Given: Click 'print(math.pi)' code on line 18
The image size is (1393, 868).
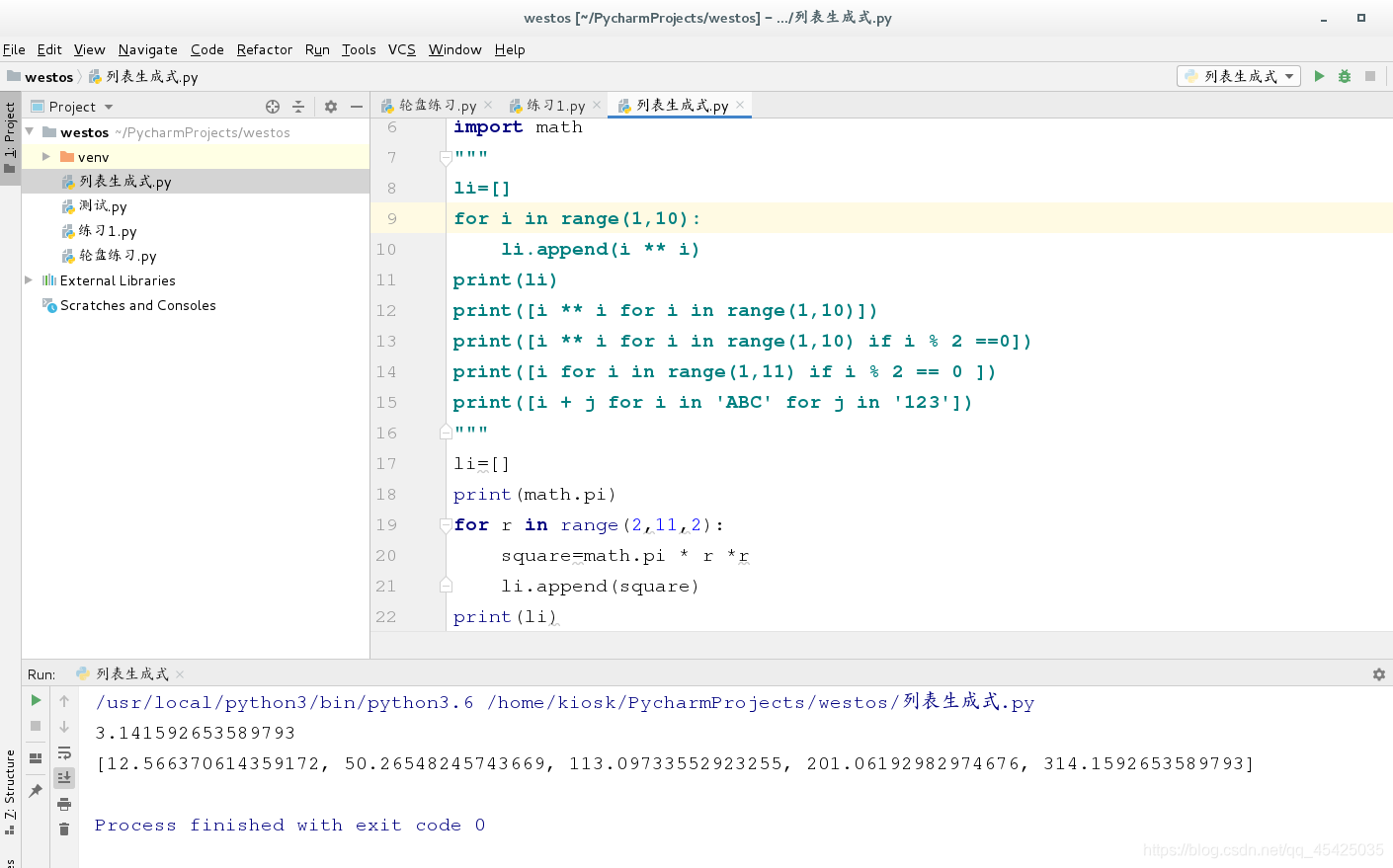Looking at the screenshot, I should [534, 494].
